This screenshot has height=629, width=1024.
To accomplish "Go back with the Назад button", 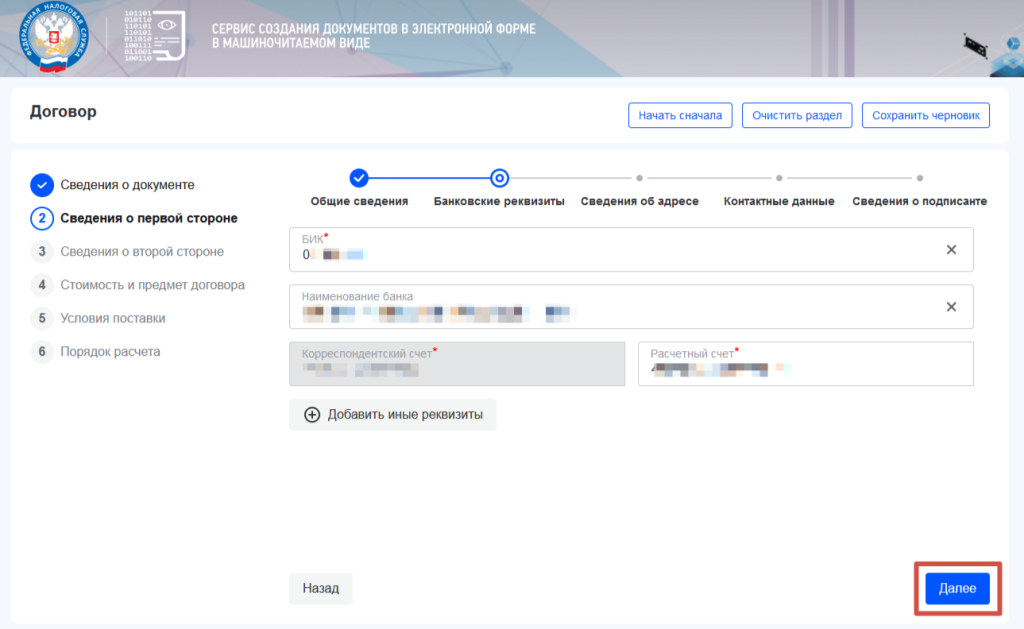I will coord(321,589).
